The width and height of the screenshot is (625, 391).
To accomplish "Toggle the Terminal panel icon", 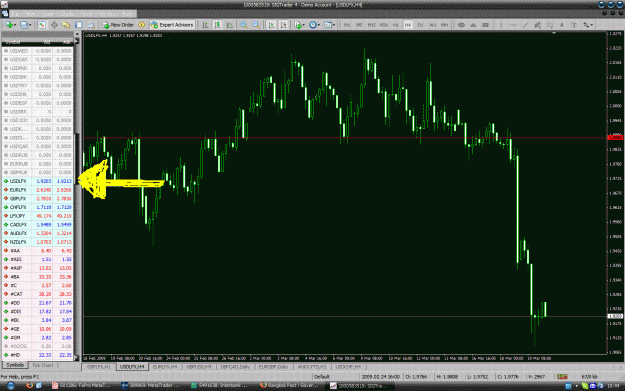I will pos(79,25).
